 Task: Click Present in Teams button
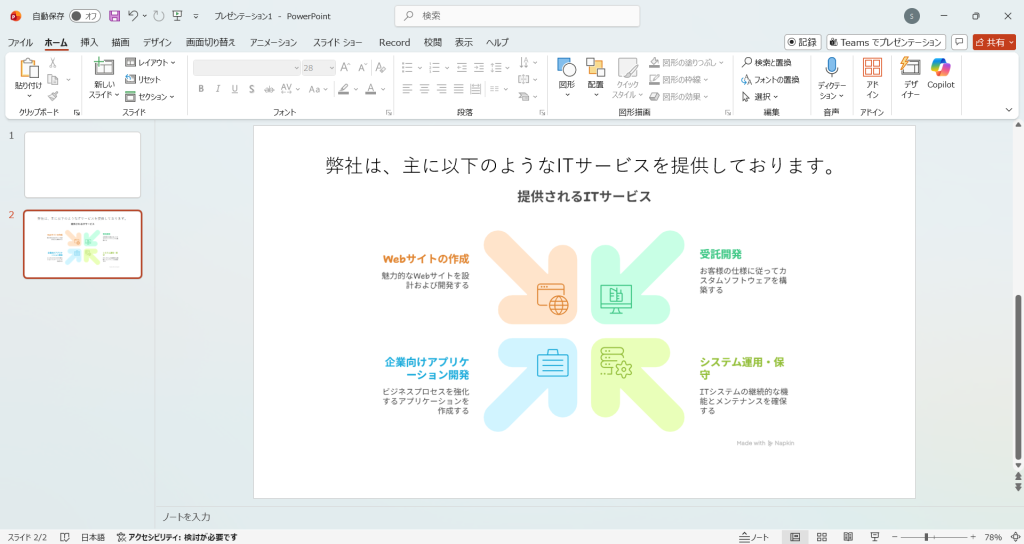[885, 42]
